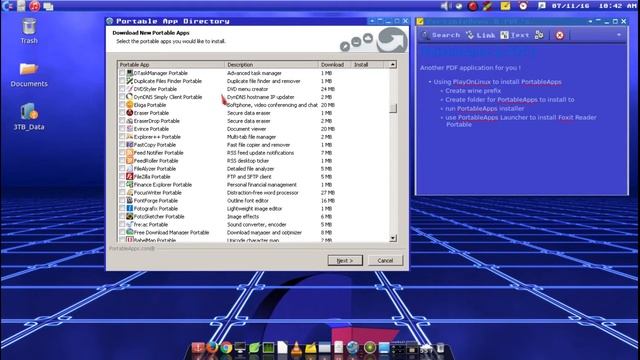The width and height of the screenshot is (640, 360).
Task: Check the Evince Portable checkbox
Action: click(x=122, y=129)
